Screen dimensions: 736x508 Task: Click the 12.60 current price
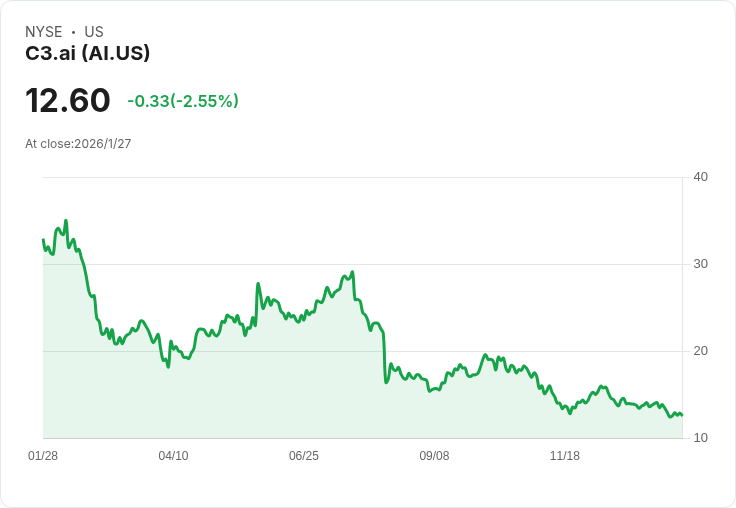tap(68, 101)
